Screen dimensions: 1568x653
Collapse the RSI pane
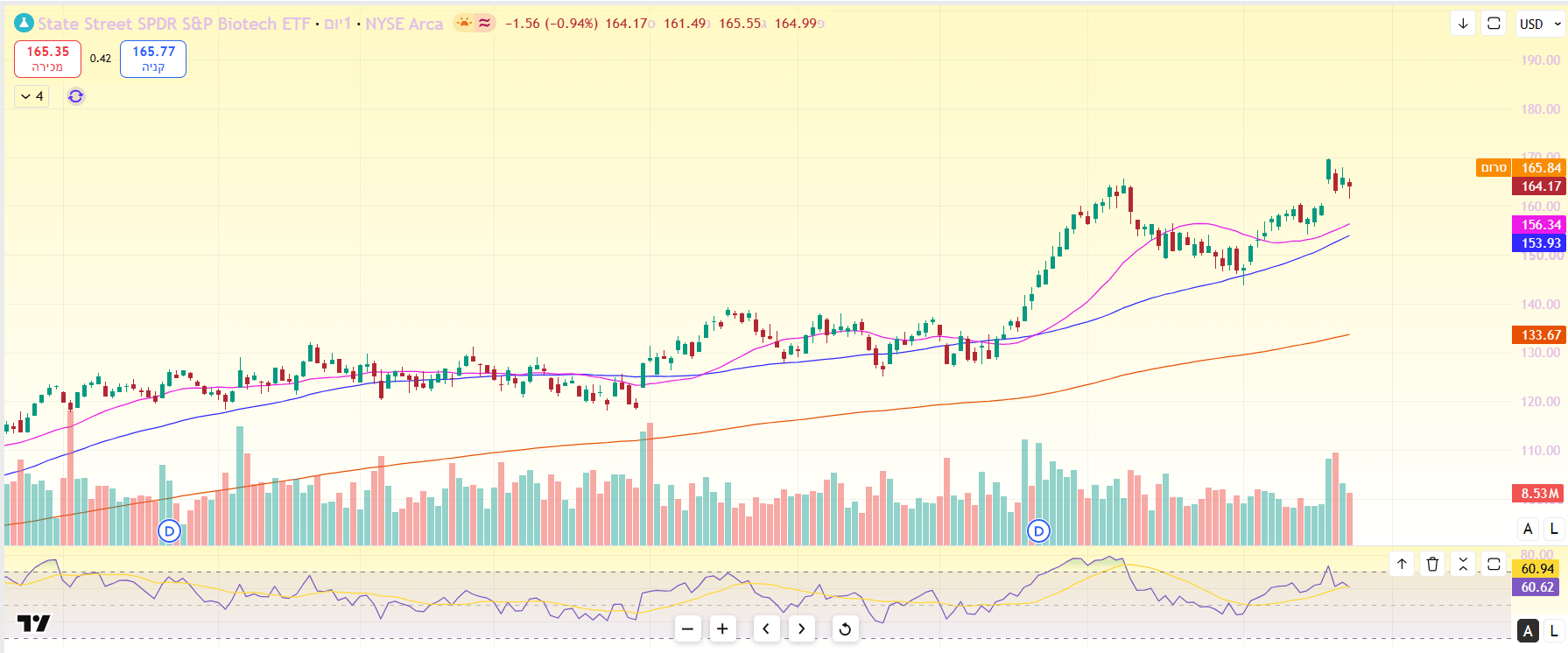1463,564
